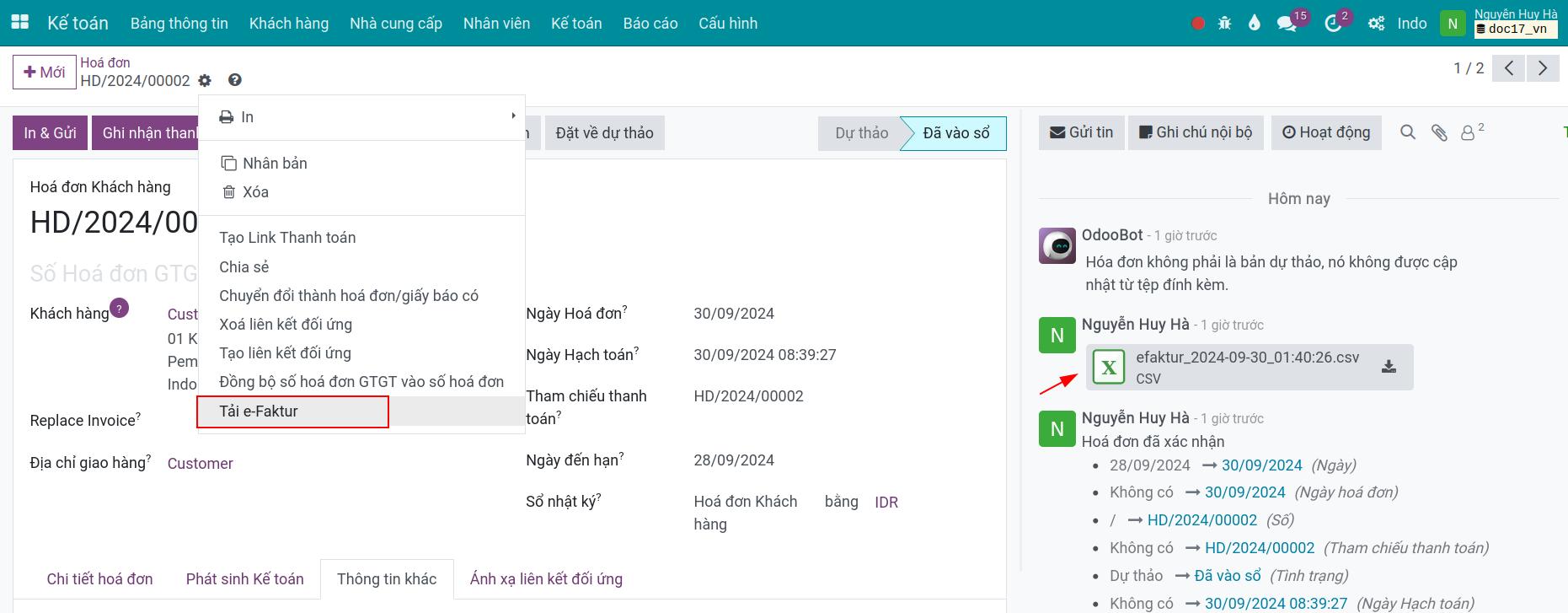Viewport: 1568px width, 613px height.
Task: Click the In & Gửi button
Action: 50,133
